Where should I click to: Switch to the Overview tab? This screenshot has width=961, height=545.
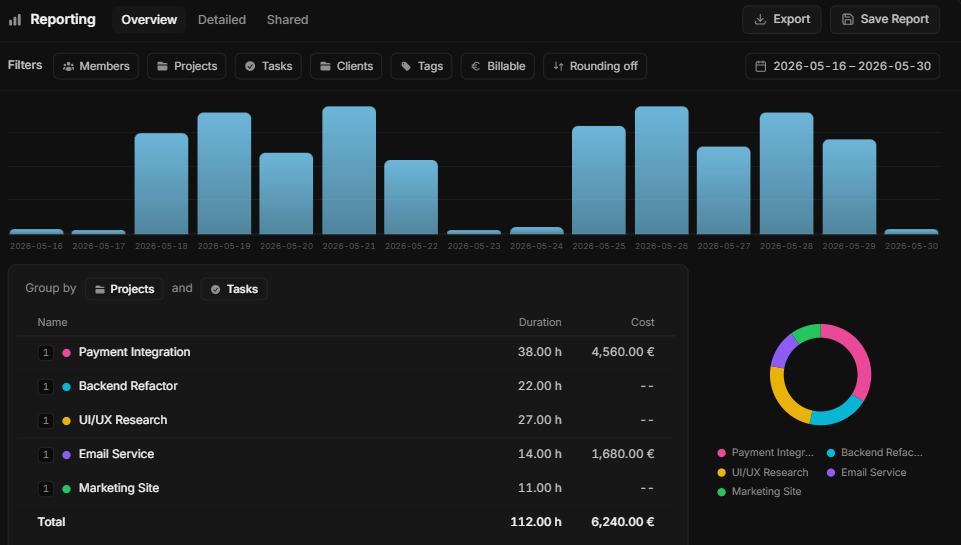[149, 20]
